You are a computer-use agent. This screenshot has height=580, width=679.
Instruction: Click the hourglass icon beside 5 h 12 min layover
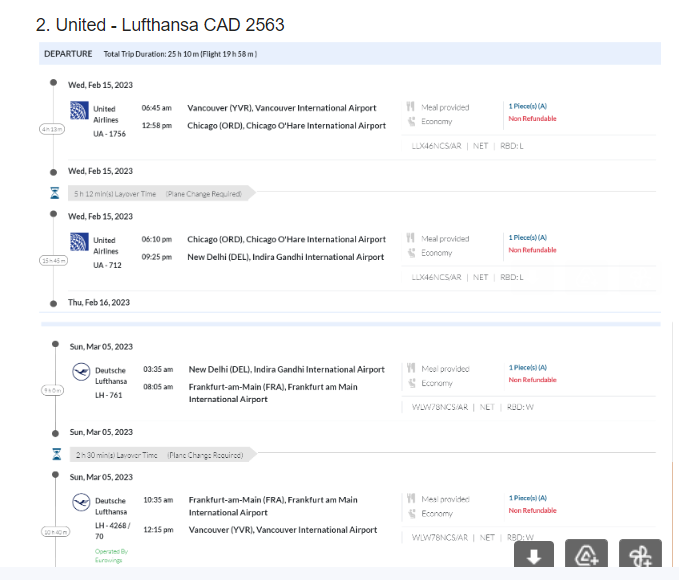[55, 193]
